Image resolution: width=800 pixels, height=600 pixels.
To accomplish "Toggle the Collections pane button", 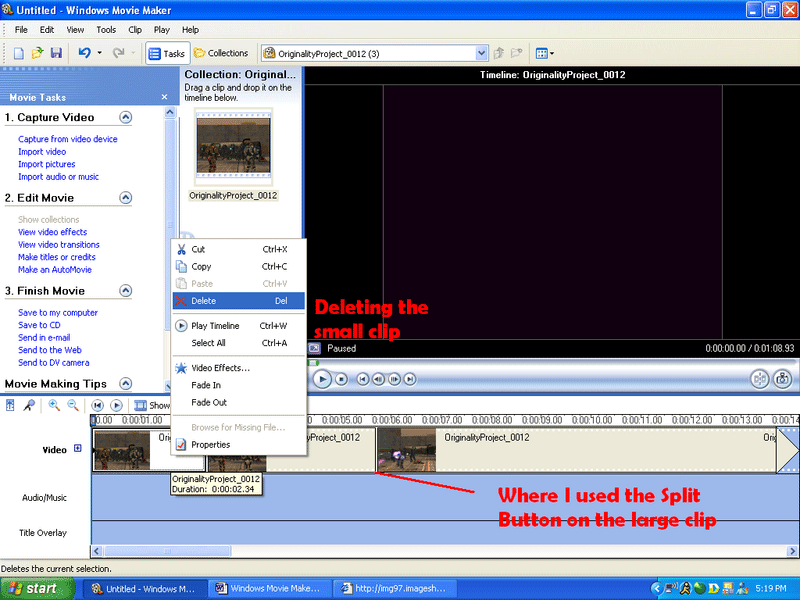I will pos(221,53).
